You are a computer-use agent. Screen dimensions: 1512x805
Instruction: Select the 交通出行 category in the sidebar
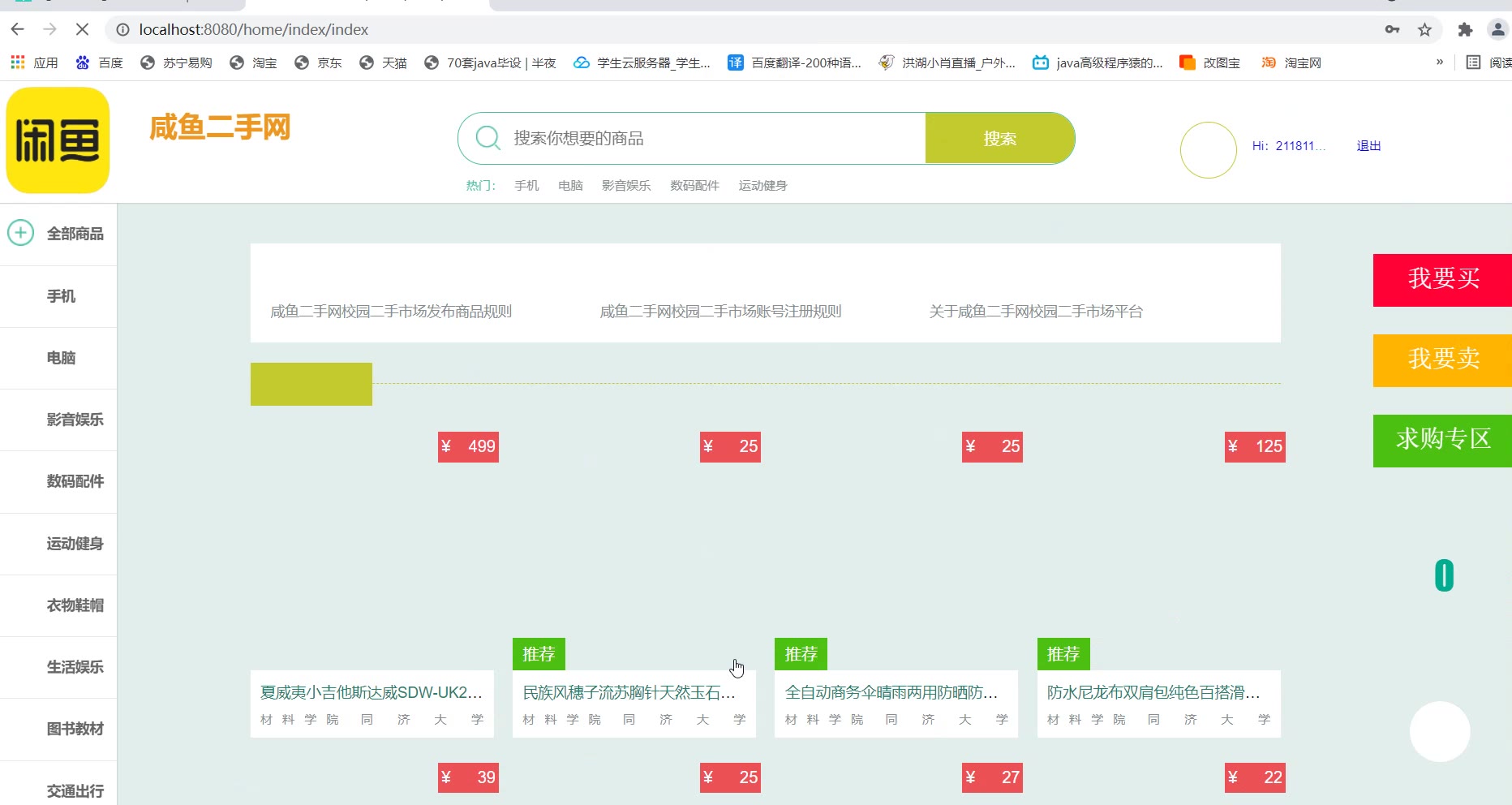pos(75,791)
